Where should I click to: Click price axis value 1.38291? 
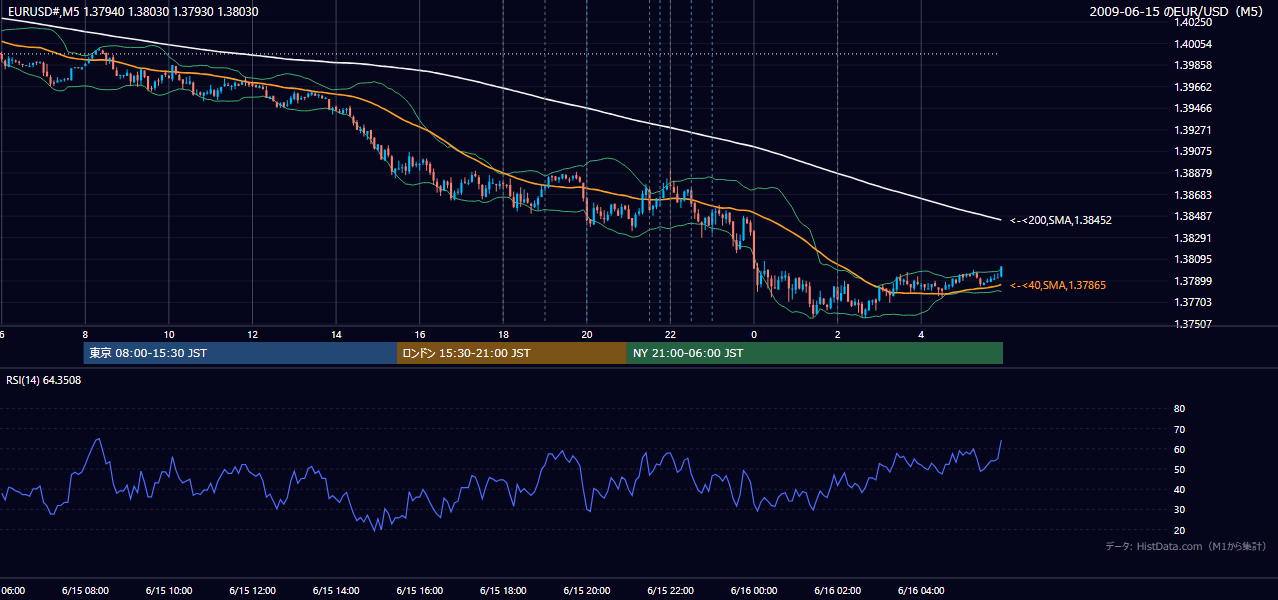[x=1194, y=238]
